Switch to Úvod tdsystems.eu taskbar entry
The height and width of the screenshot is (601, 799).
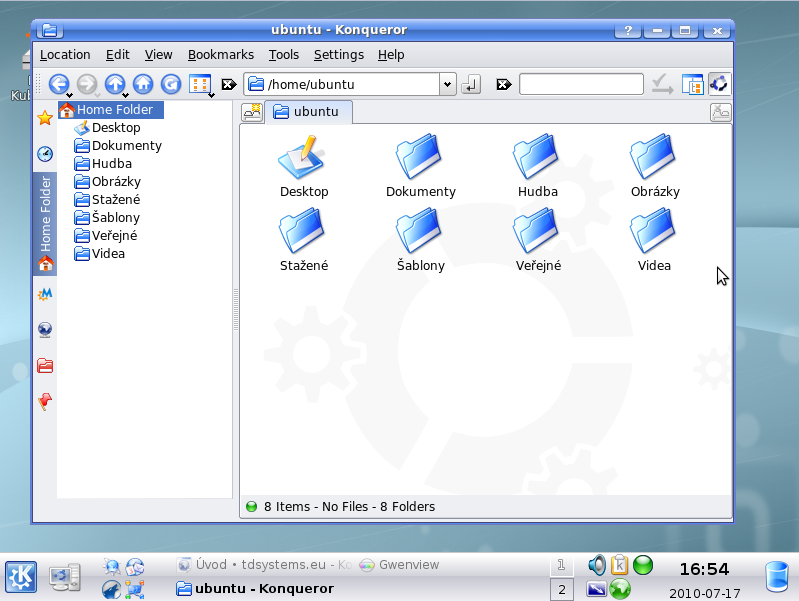(264, 565)
